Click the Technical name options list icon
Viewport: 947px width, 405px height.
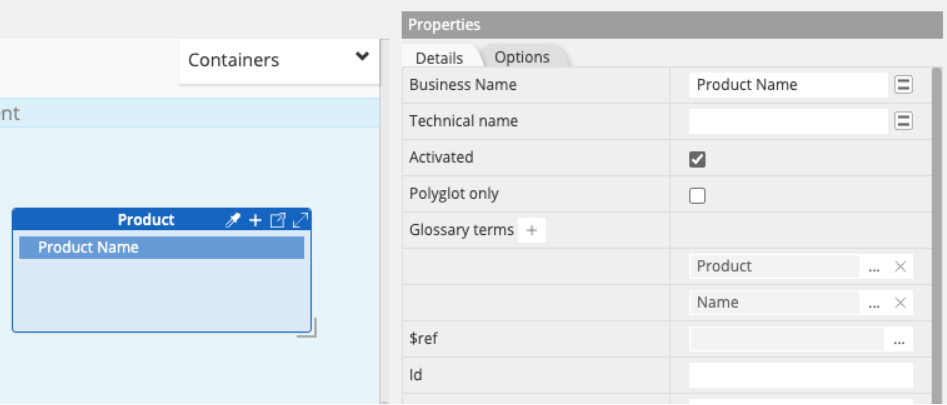903,121
